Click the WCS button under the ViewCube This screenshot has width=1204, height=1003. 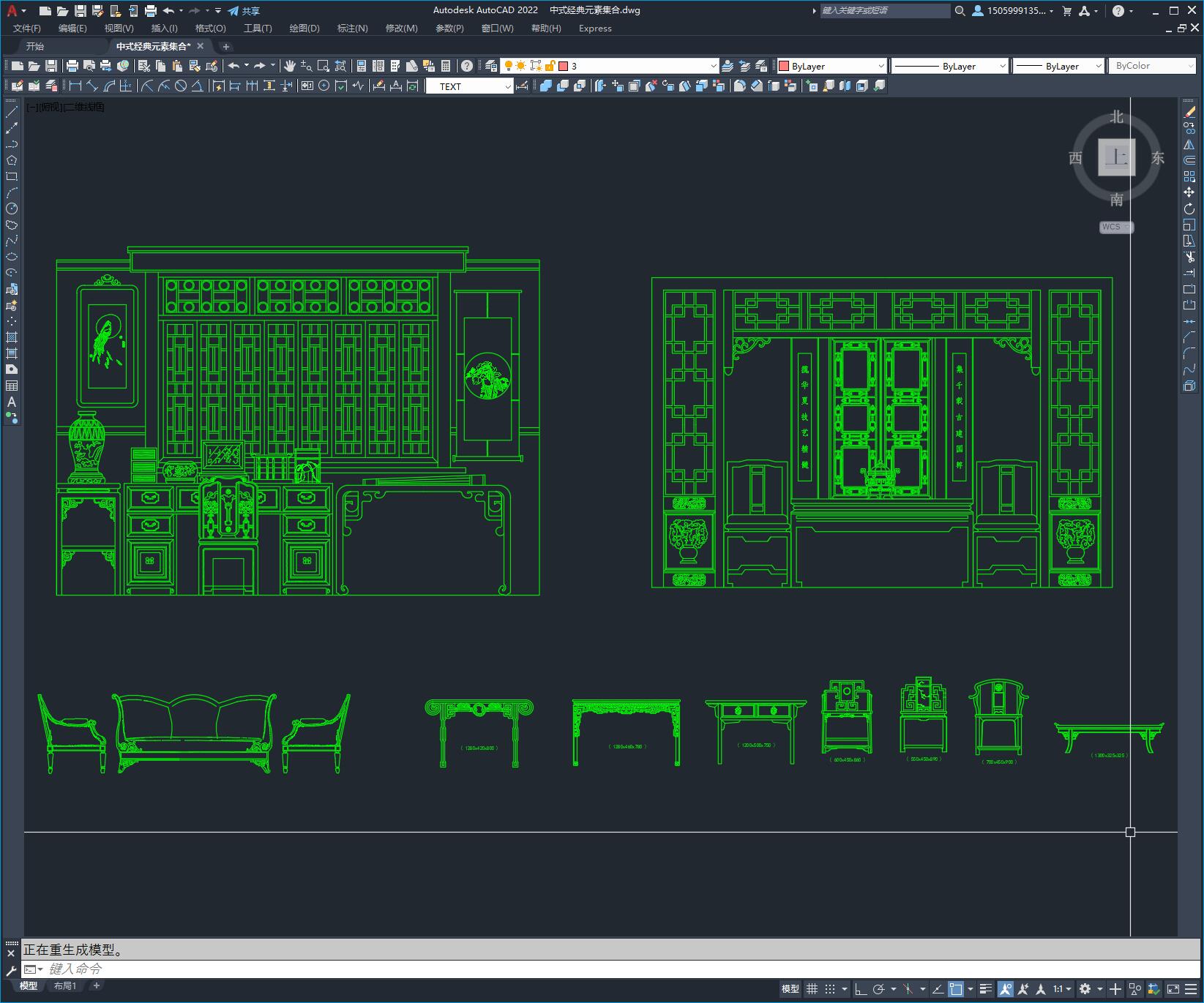[1115, 227]
